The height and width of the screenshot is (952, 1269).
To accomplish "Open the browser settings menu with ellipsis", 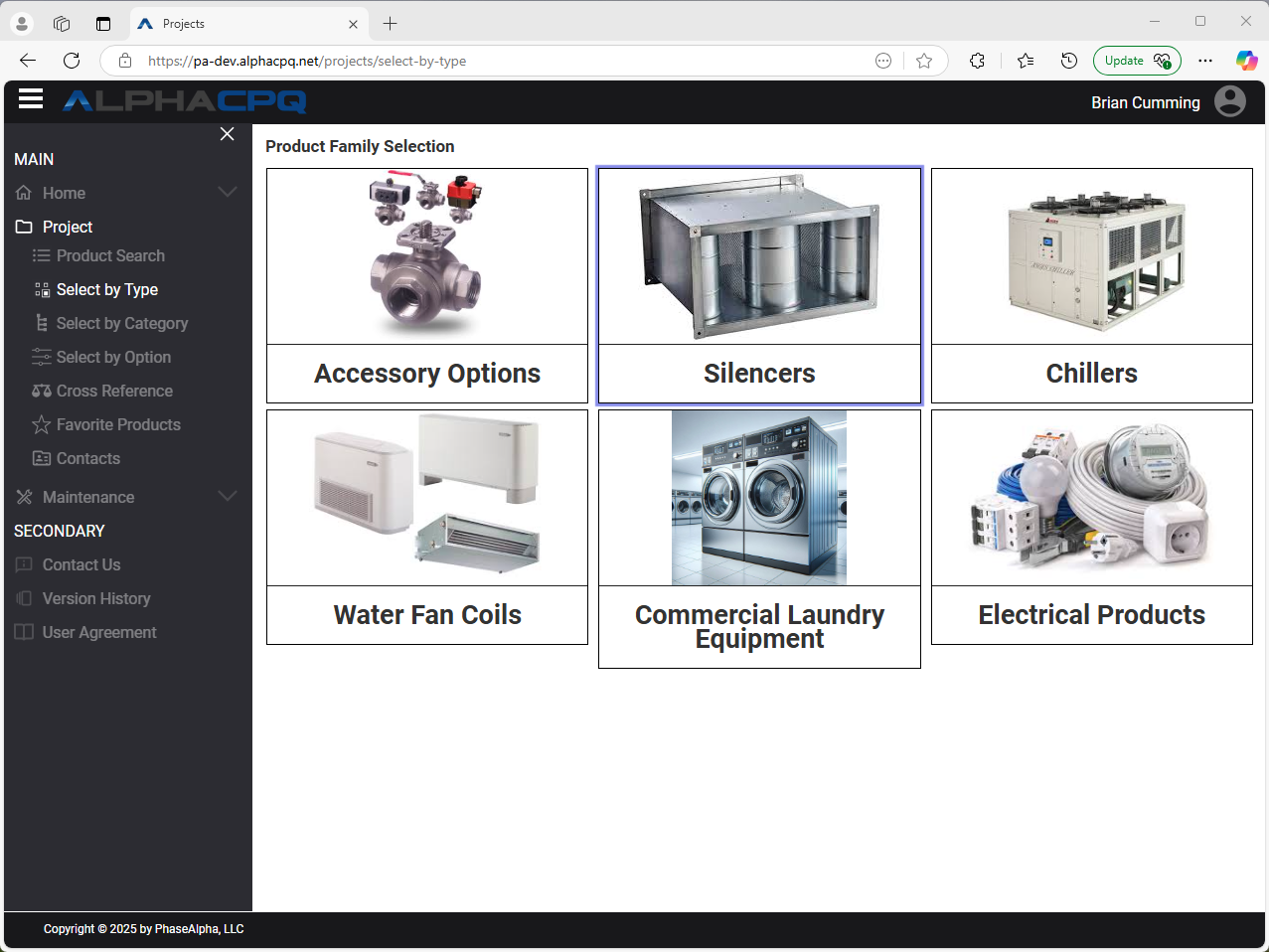I will 1205,61.
